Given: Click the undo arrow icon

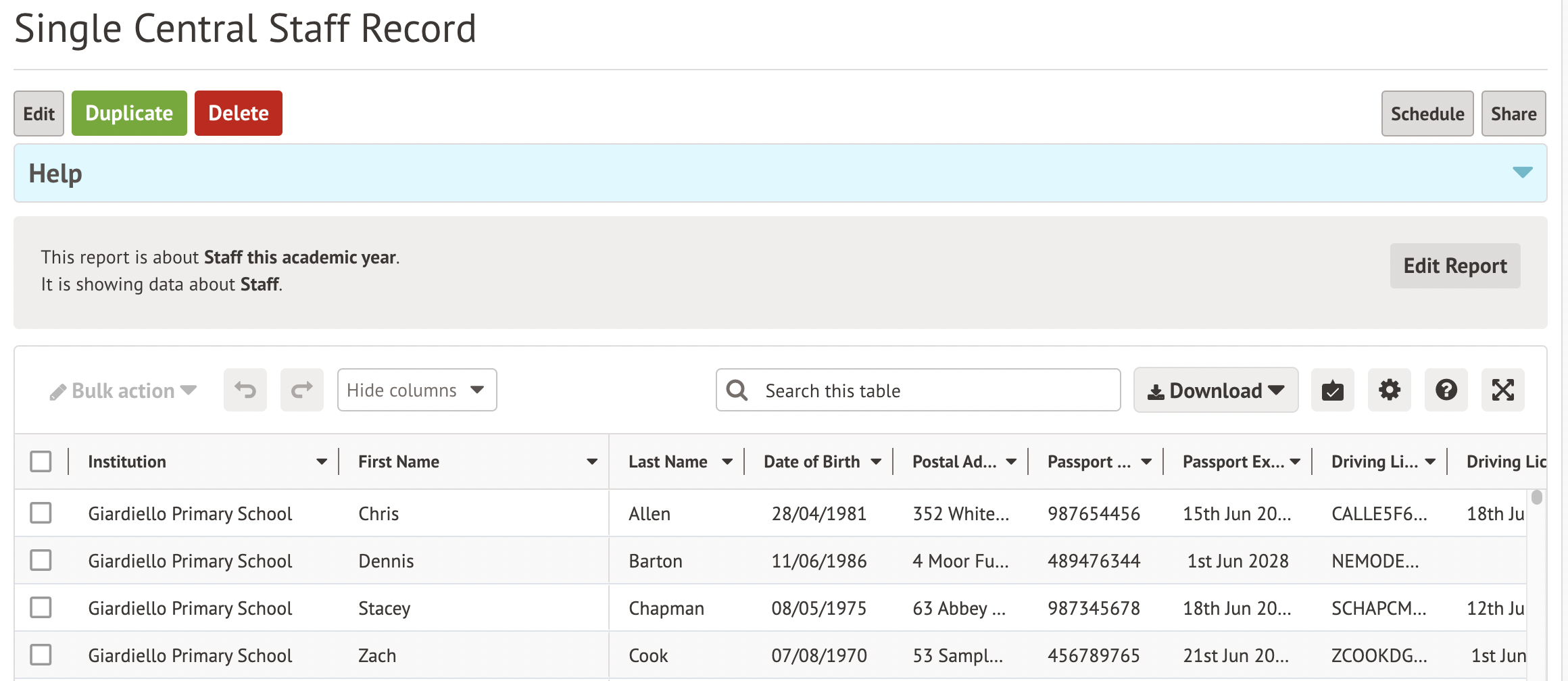Looking at the screenshot, I should 245,390.
